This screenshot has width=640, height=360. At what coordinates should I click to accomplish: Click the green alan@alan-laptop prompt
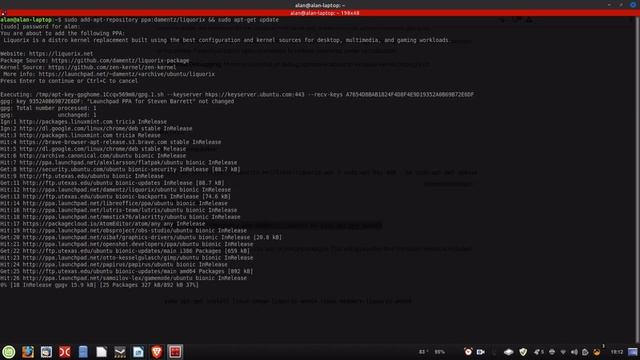(26, 20)
